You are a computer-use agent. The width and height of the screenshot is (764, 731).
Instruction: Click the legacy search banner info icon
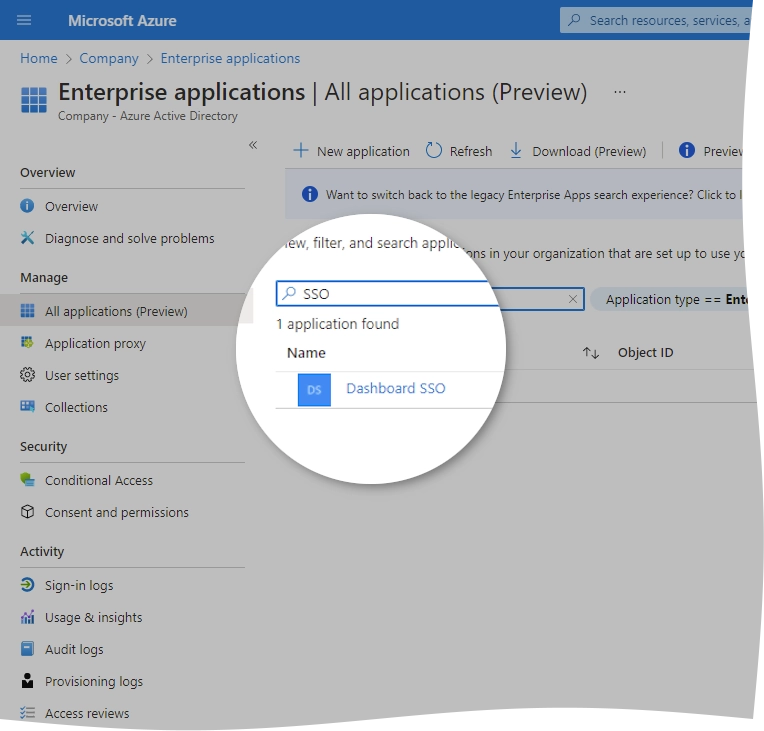pos(309,194)
